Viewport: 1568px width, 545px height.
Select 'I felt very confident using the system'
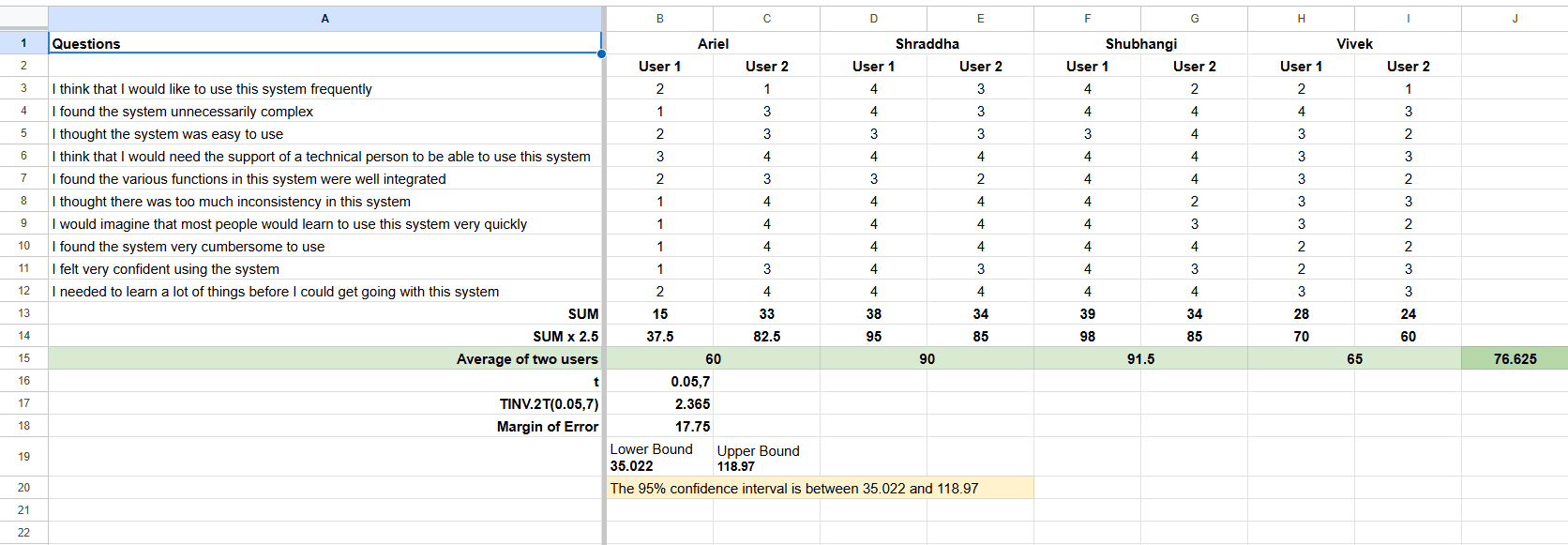324,268
